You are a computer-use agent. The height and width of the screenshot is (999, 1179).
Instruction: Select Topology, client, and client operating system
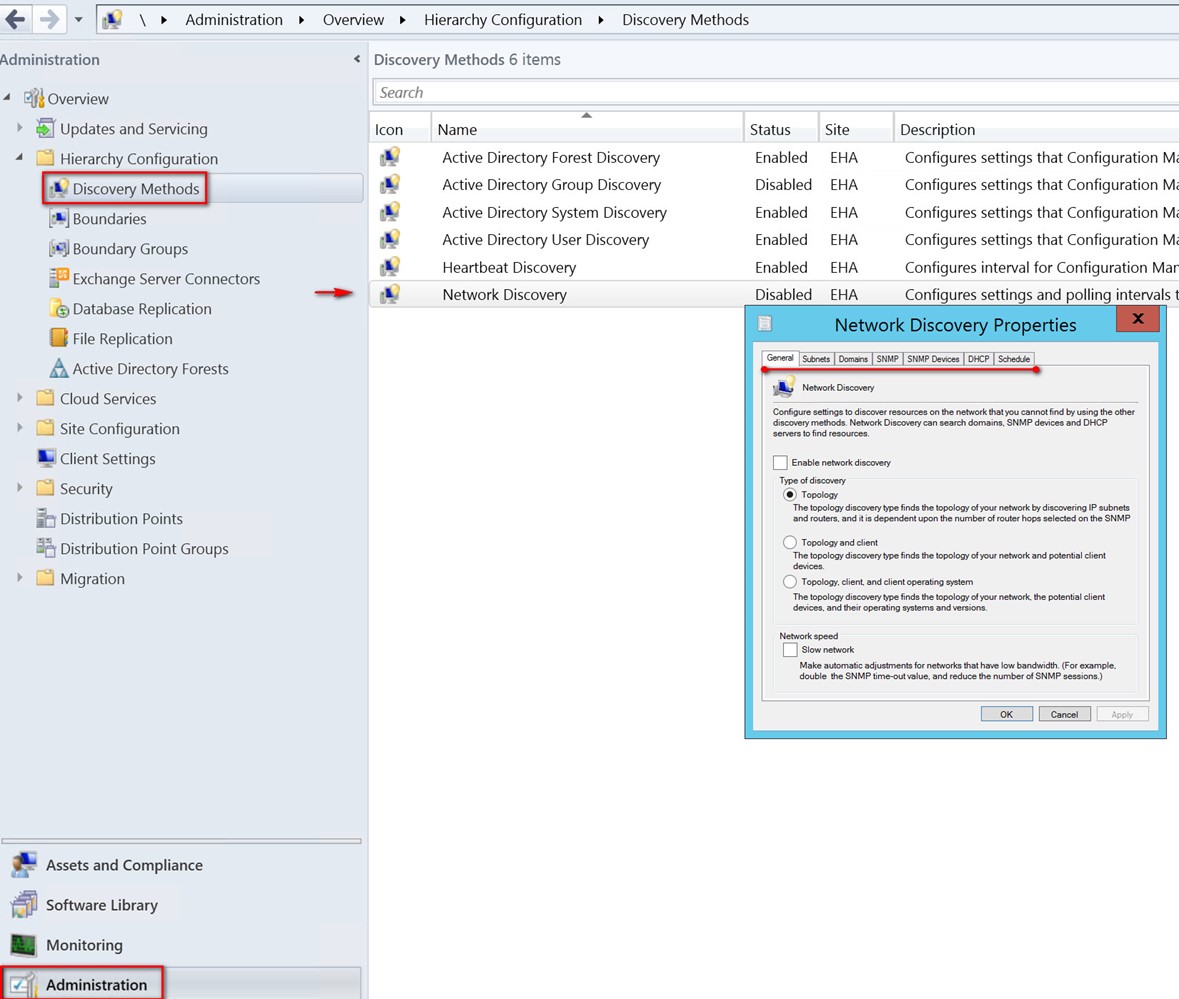click(x=790, y=581)
